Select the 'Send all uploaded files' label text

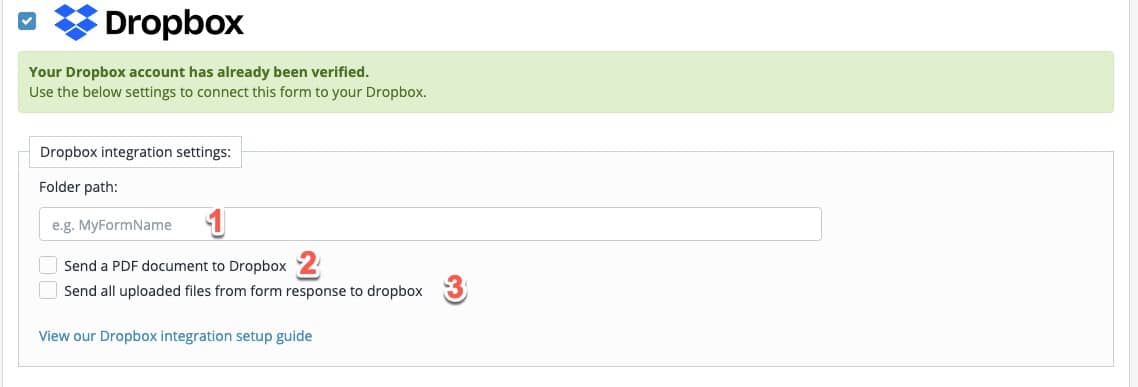[243, 291]
